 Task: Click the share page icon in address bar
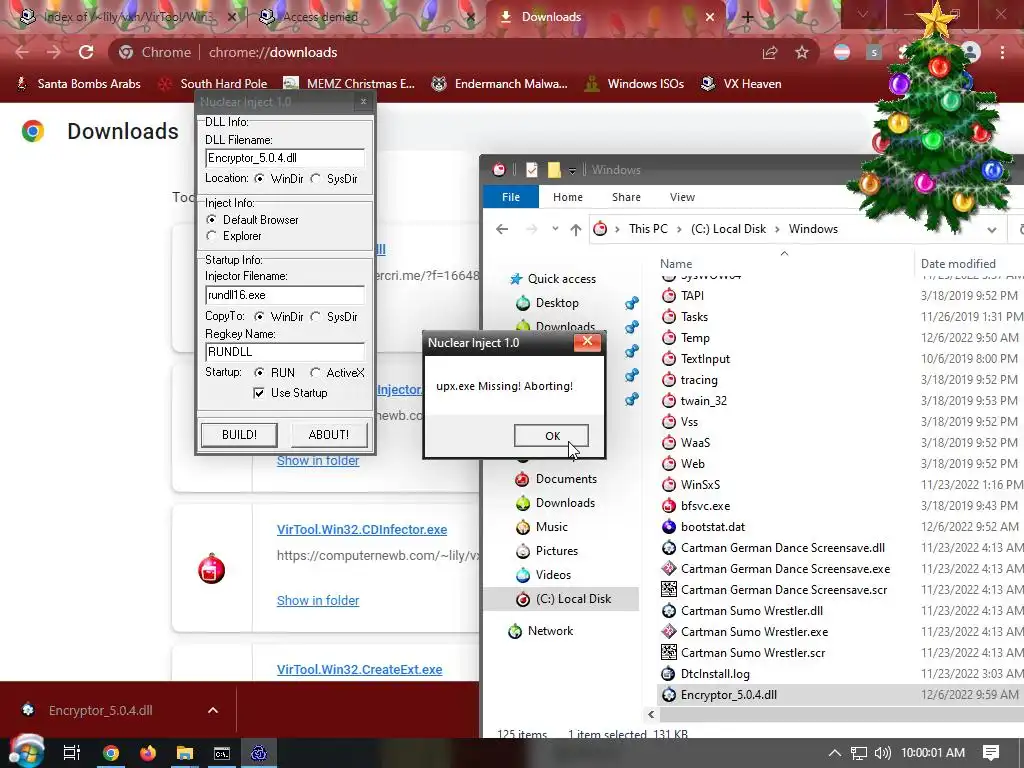click(x=770, y=52)
